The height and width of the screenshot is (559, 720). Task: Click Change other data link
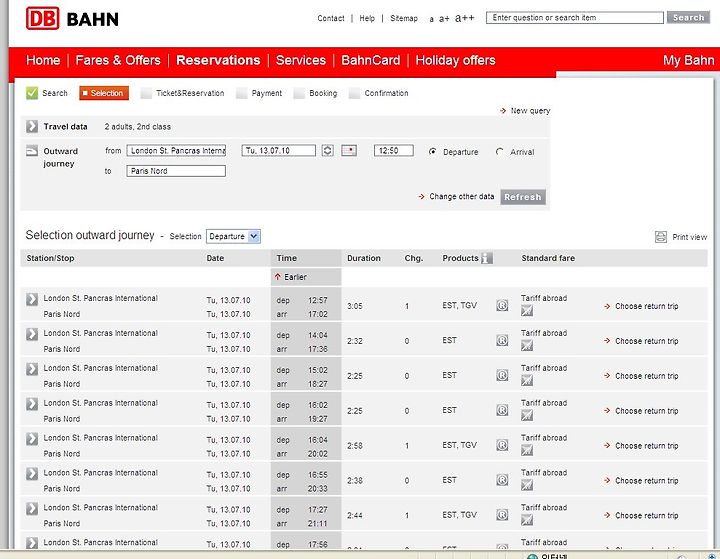(456, 197)
